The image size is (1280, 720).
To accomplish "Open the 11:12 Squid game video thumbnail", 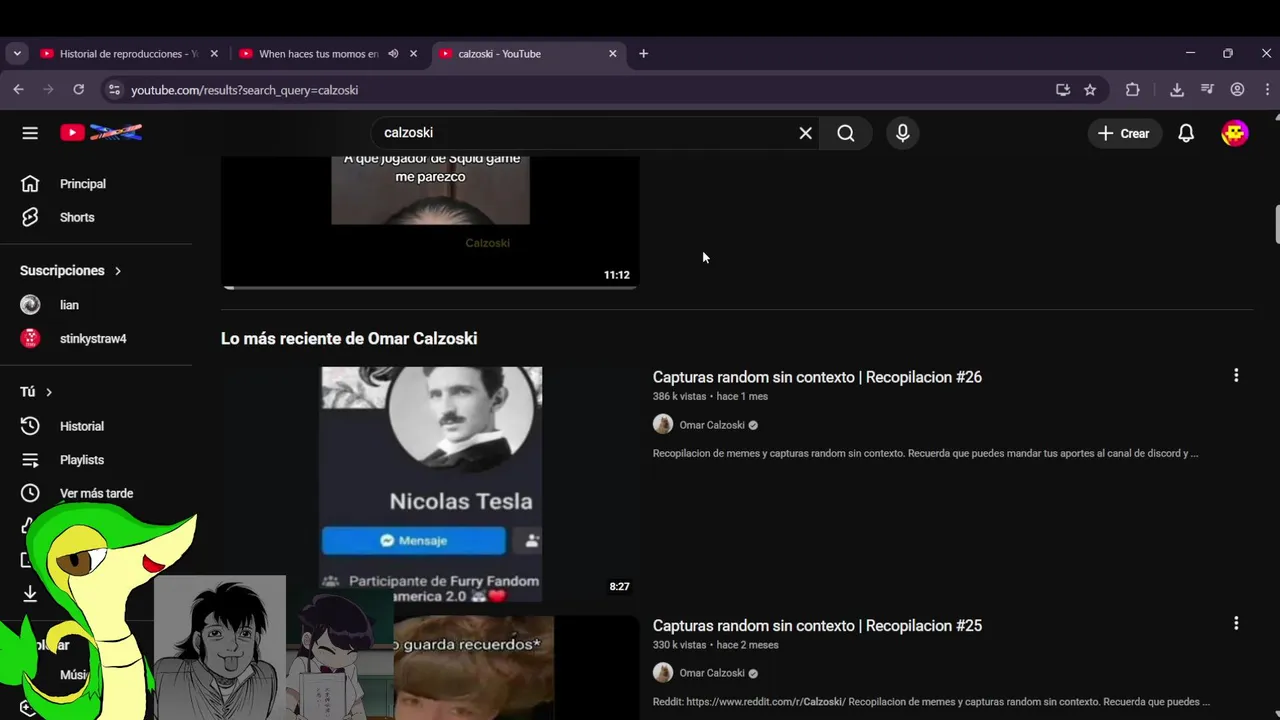I will [x=430, y=222].
